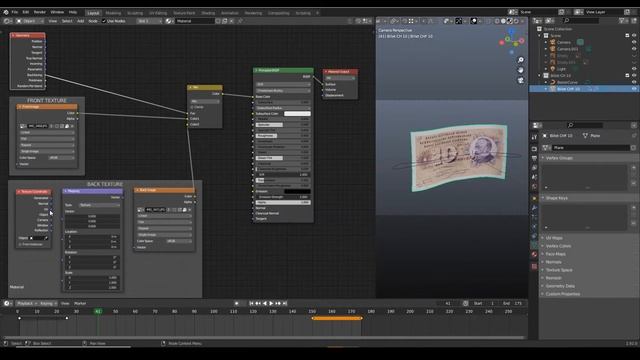Click the outliner filter funnel icon
This screenshot has height=360, width=640.
622,20
